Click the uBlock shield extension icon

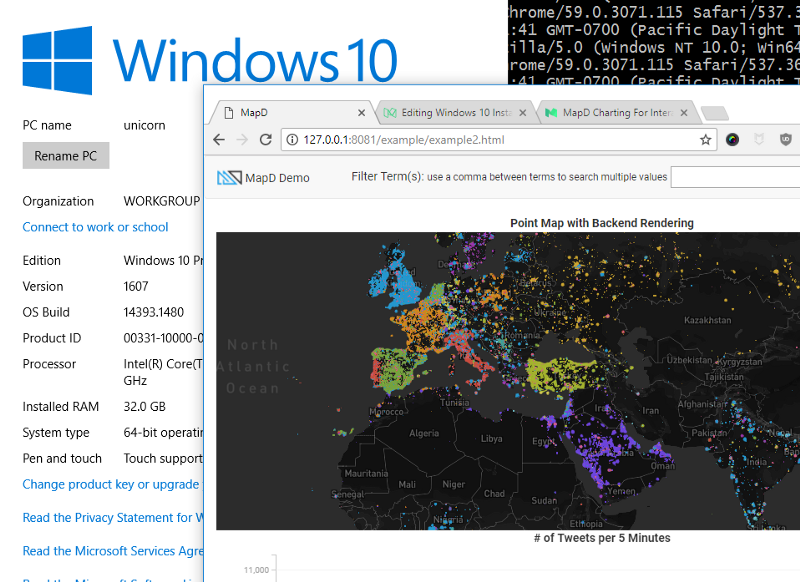point(786,139)
